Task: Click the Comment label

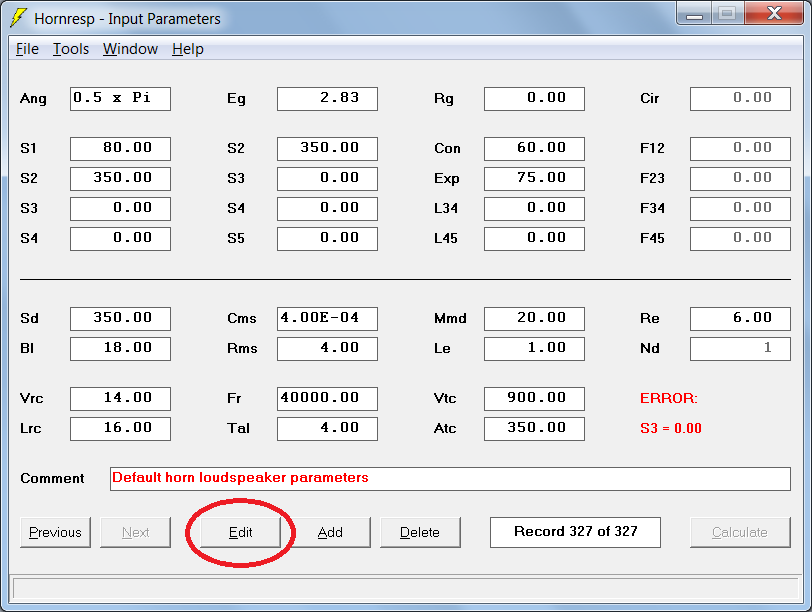Action: tap(52, 478)
